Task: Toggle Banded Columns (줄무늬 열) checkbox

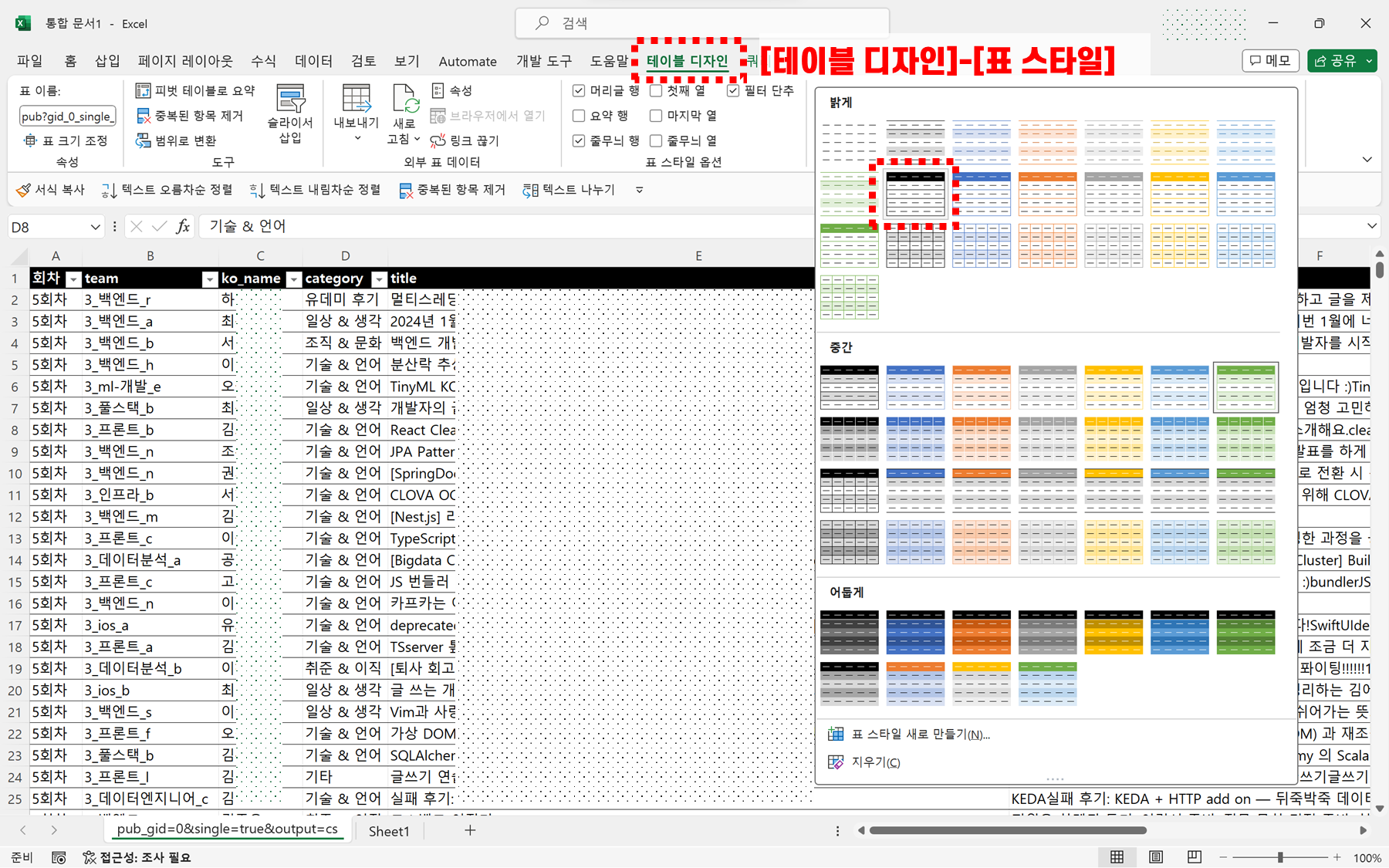Action: click(656, 140)
